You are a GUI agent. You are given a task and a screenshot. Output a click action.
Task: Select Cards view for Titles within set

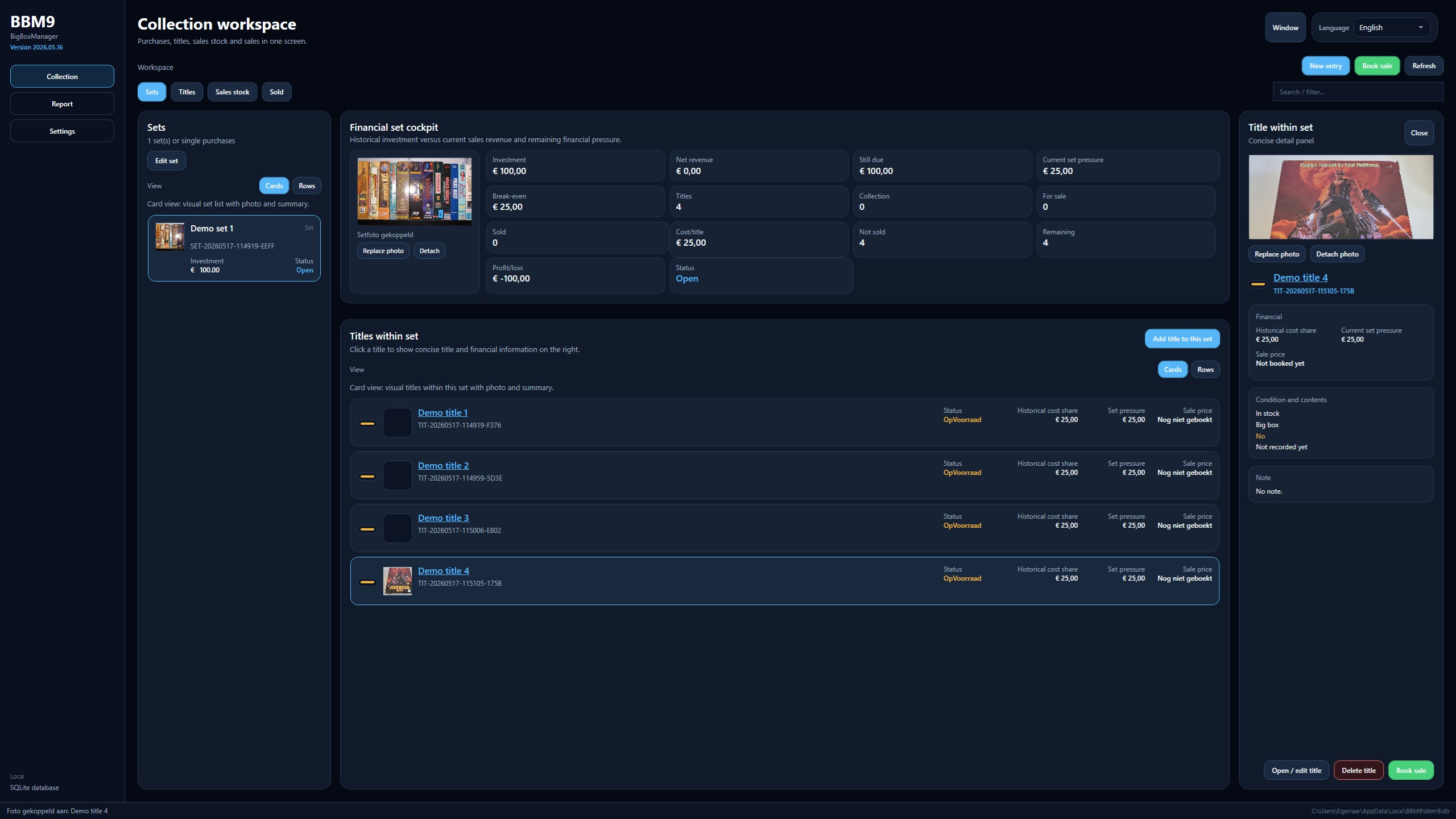(1172, 370)
